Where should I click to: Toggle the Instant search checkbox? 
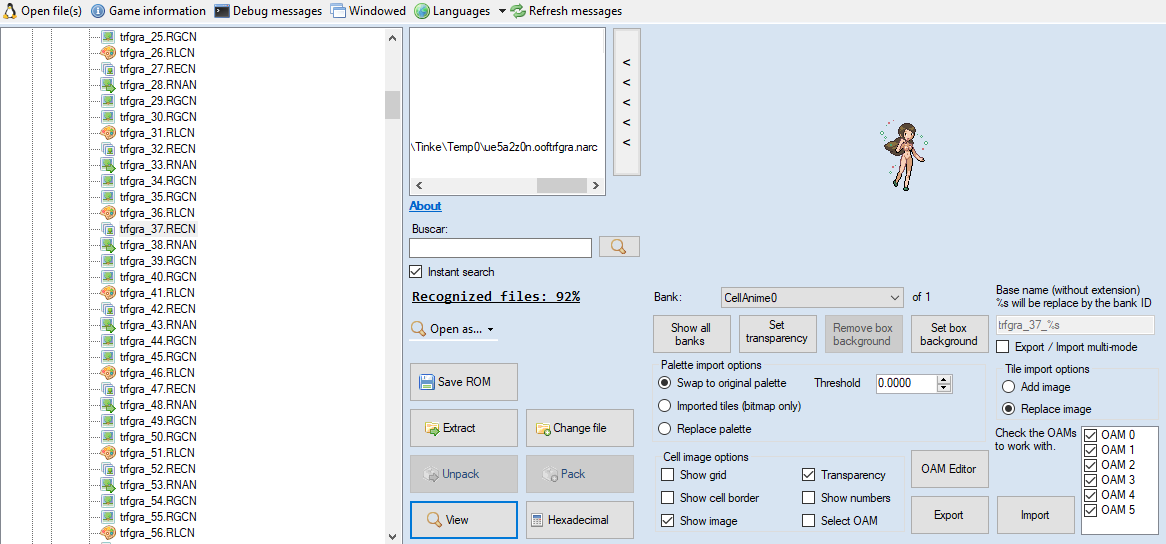416,271
